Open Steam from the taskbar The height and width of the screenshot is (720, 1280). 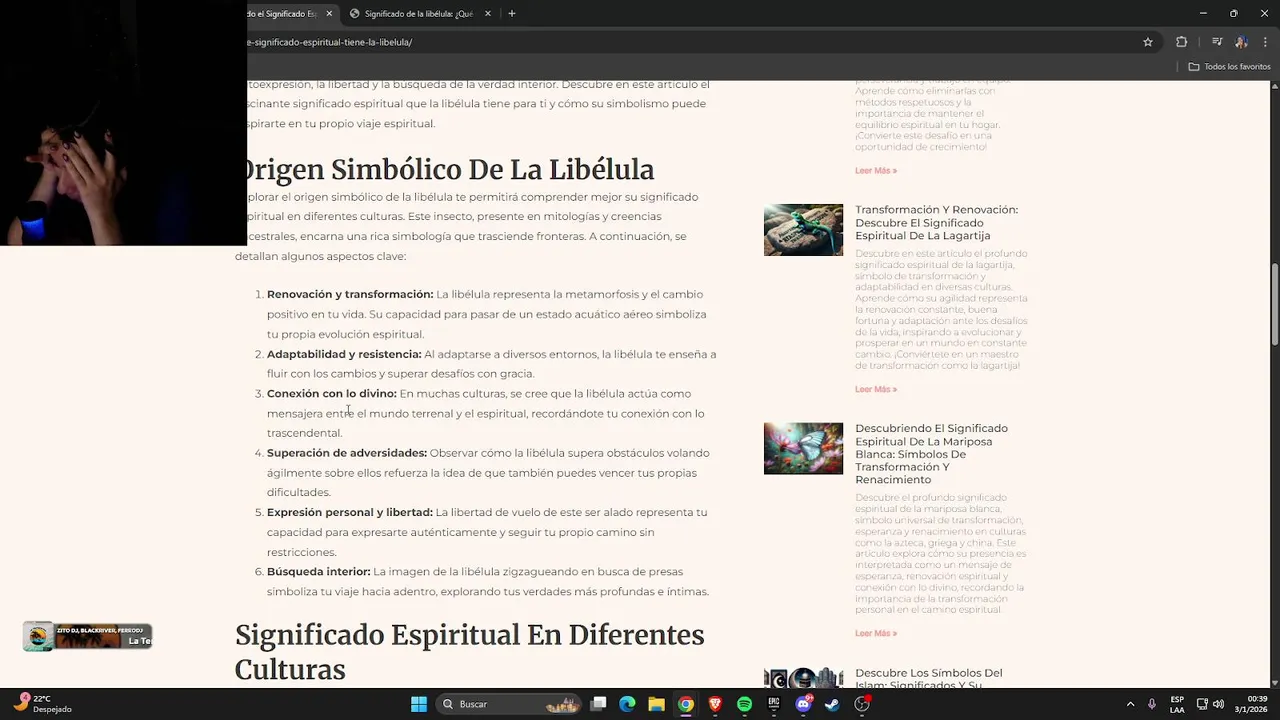tap(832, 704)
